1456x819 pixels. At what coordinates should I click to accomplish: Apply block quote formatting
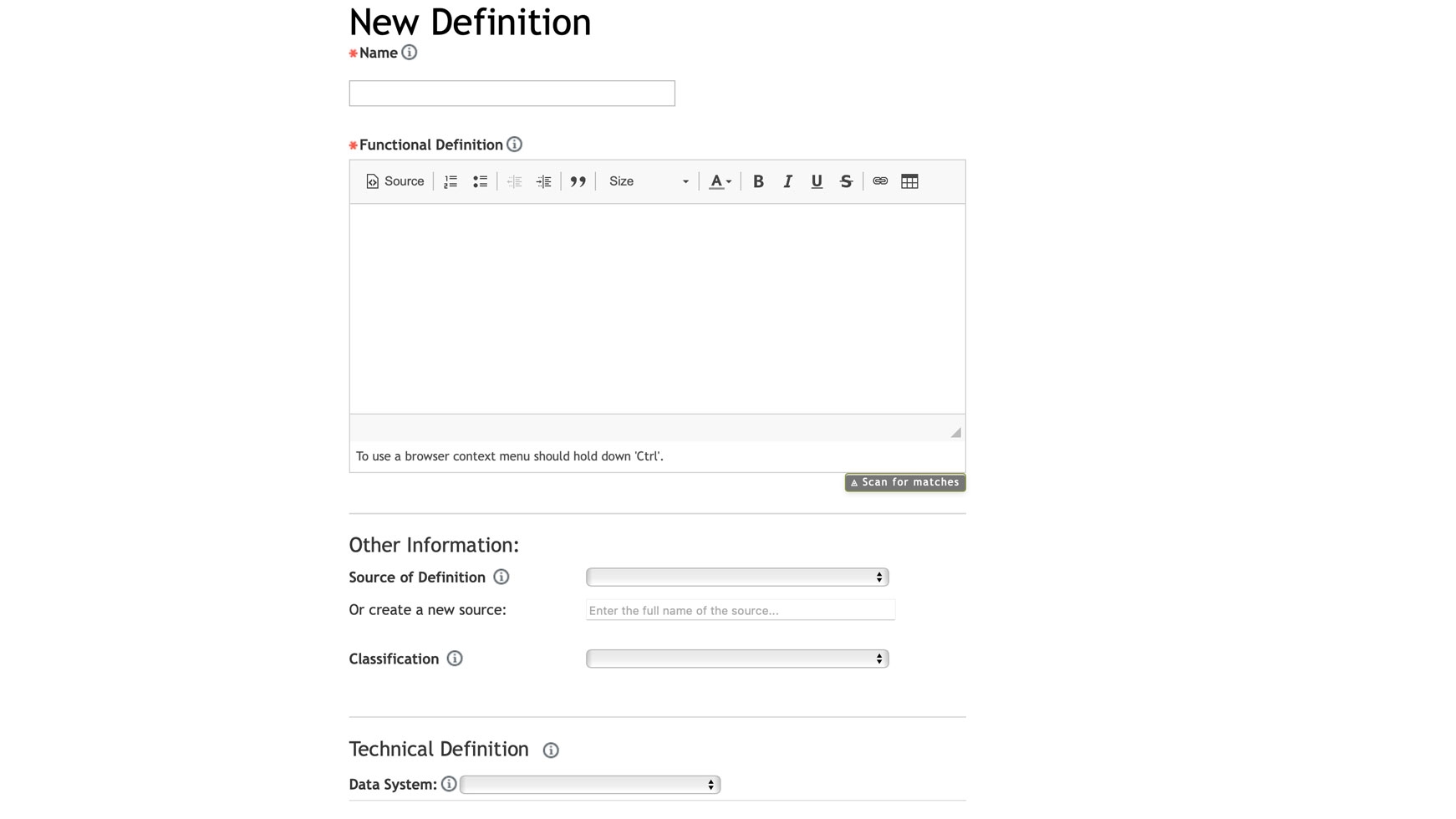click(x=578, y=181)
